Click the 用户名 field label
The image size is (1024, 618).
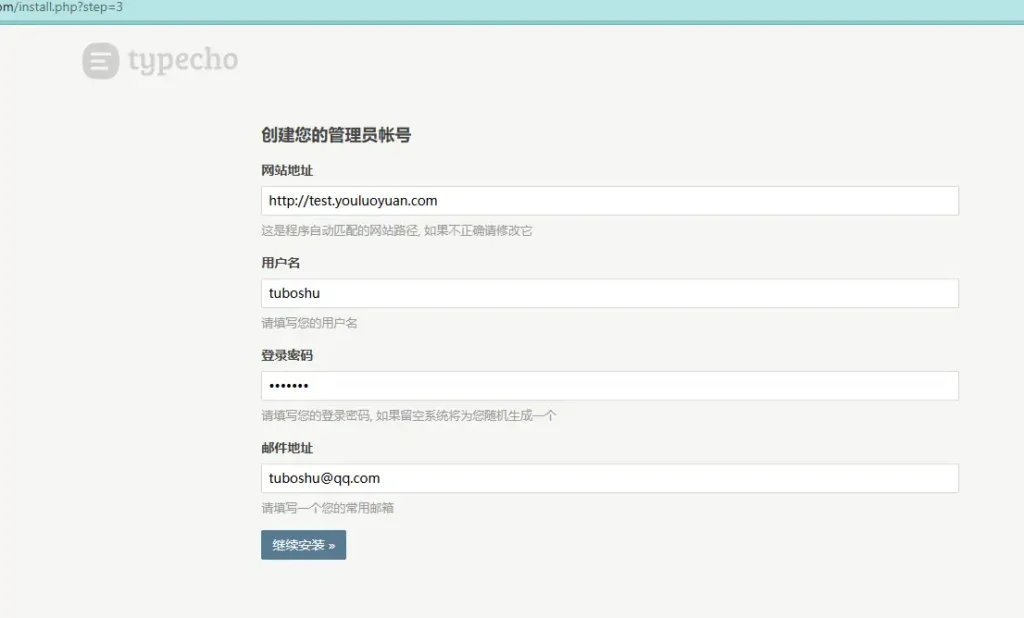(280, 263)
